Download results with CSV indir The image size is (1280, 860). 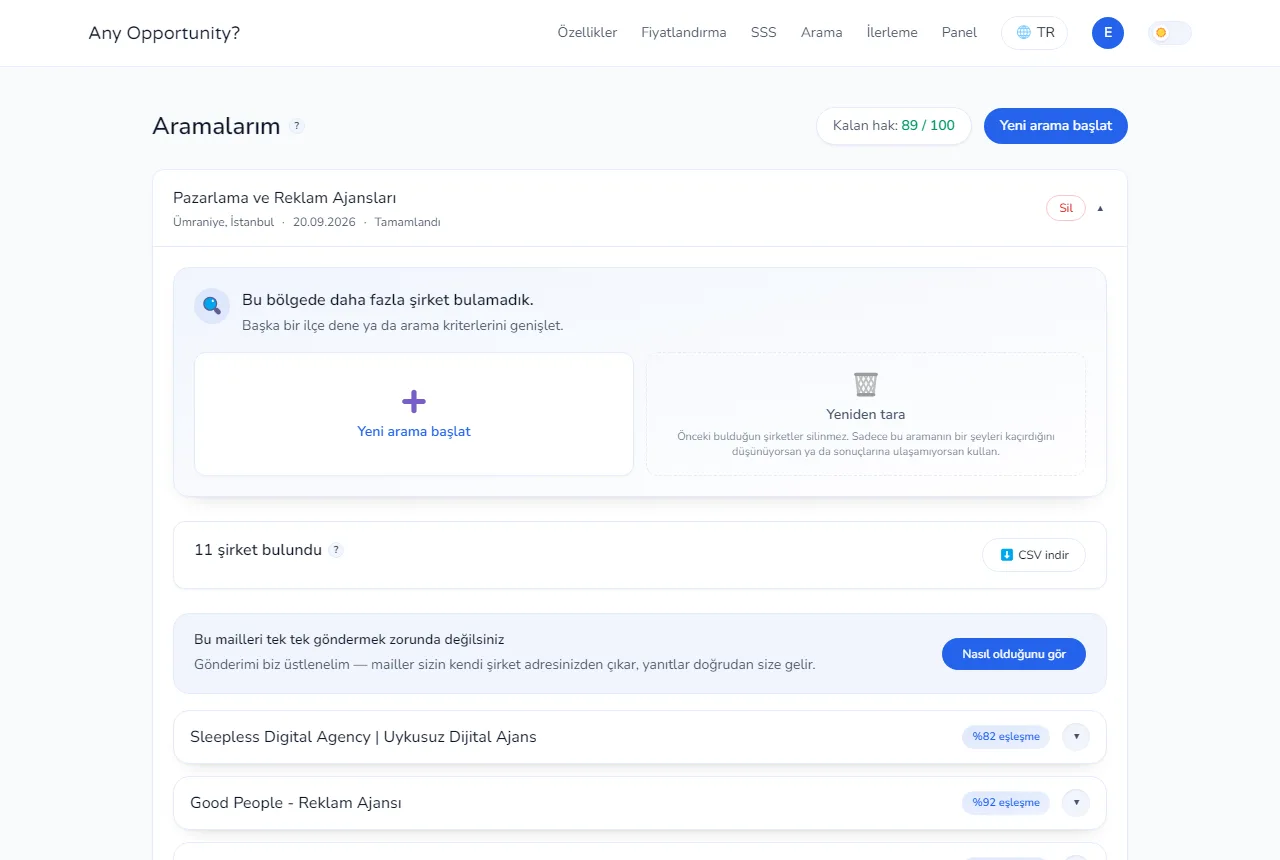point(1034,555)
